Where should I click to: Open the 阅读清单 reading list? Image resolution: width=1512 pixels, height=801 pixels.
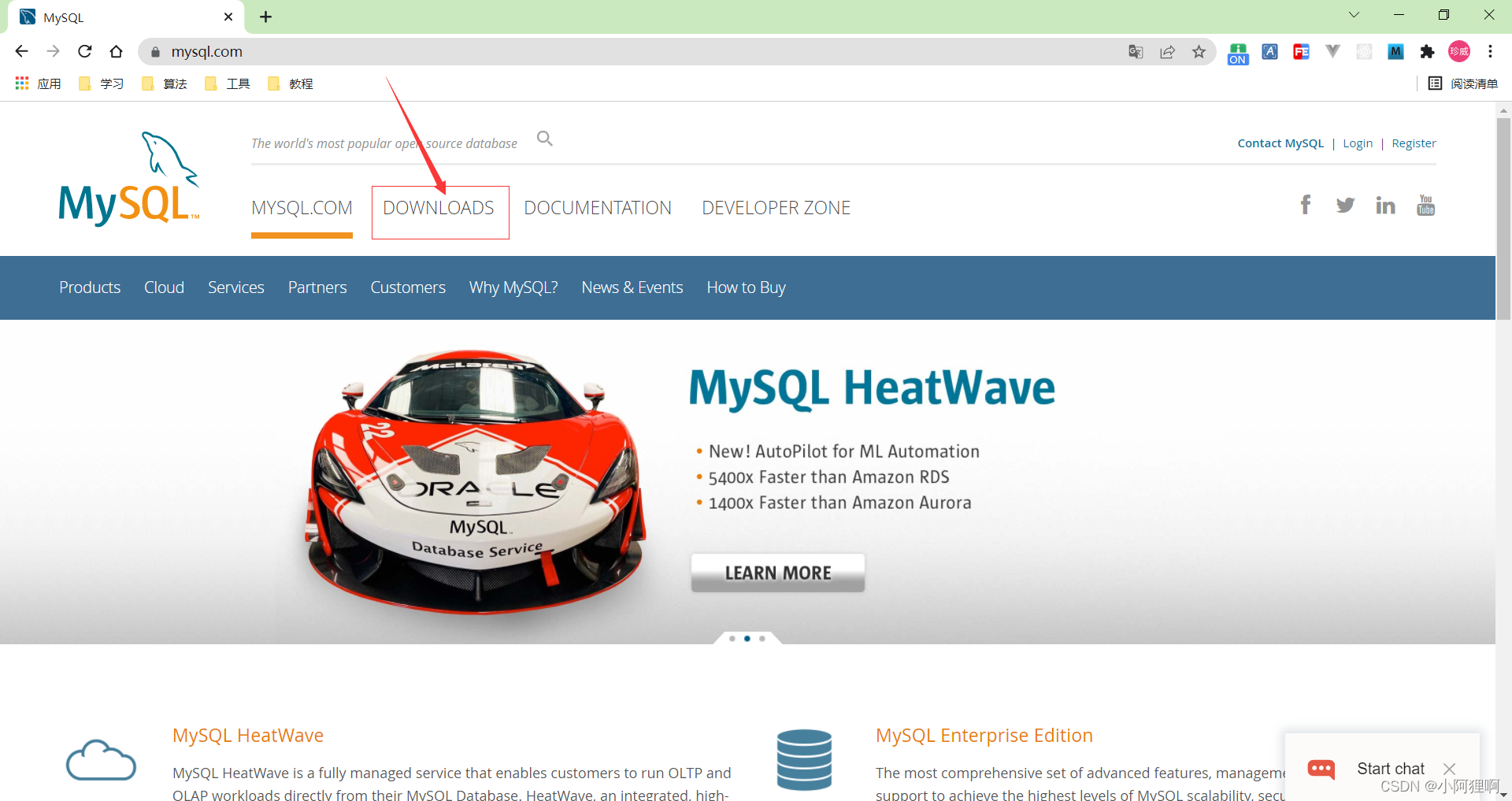[1463, 83]
